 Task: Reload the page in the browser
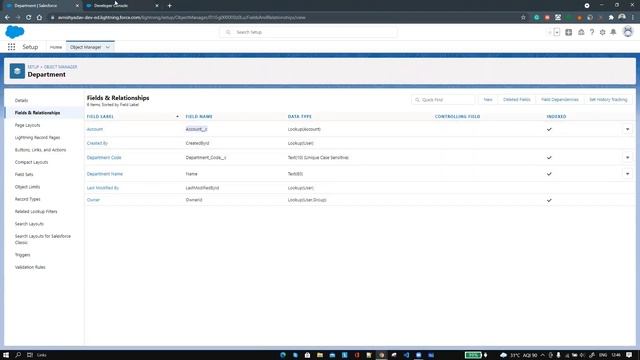(x=29, y=18)
